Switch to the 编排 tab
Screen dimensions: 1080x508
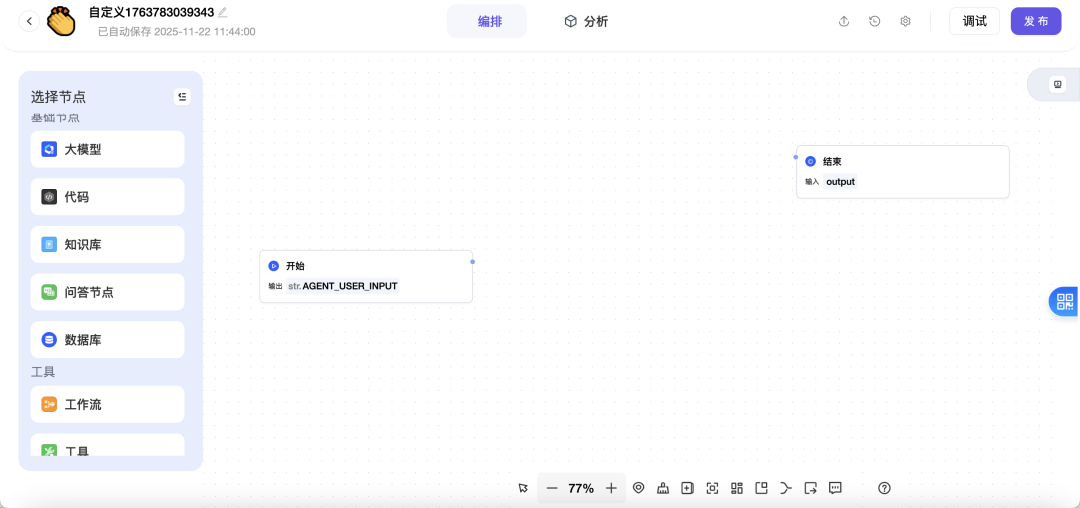(490, 21)
